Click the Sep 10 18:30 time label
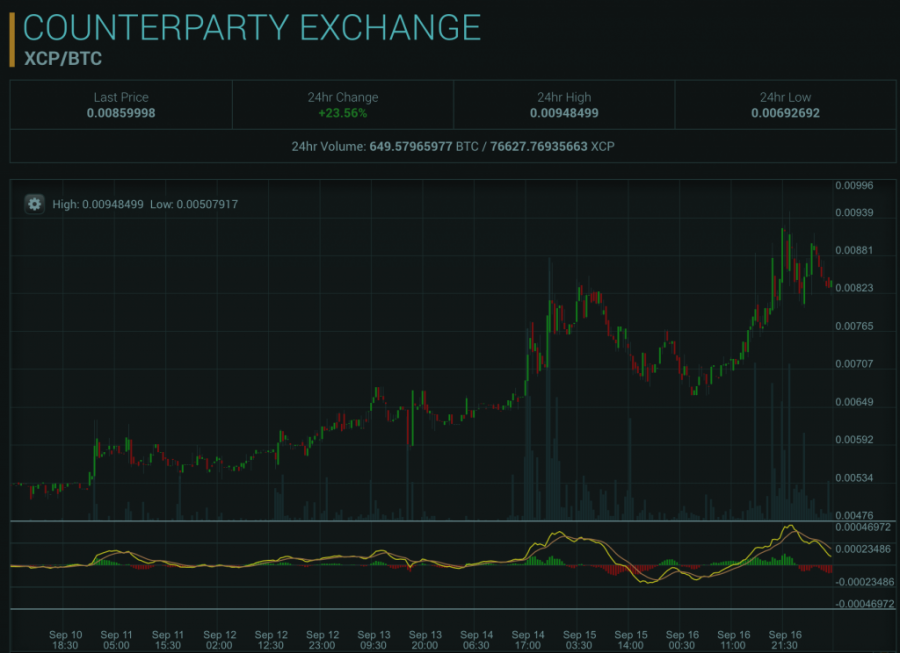 point(65,640)
